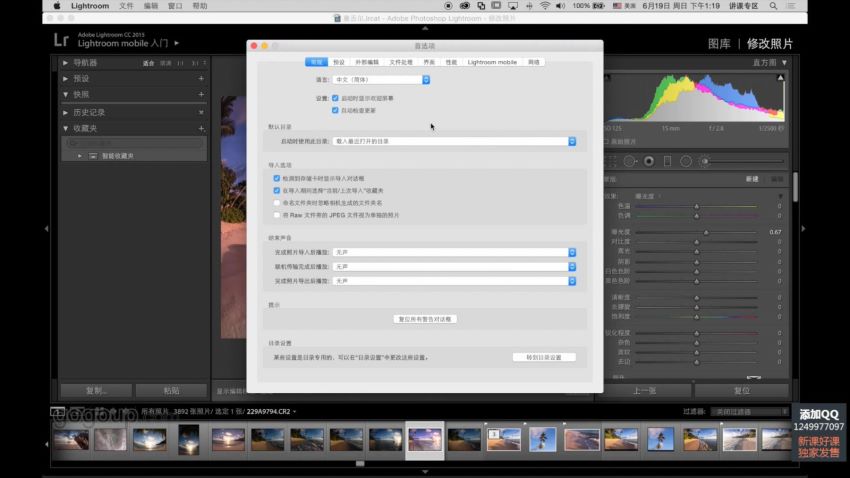This screenshot has height=478, width=850.
Task: Collapse the left panel group arrow
Action: [47, 229]
